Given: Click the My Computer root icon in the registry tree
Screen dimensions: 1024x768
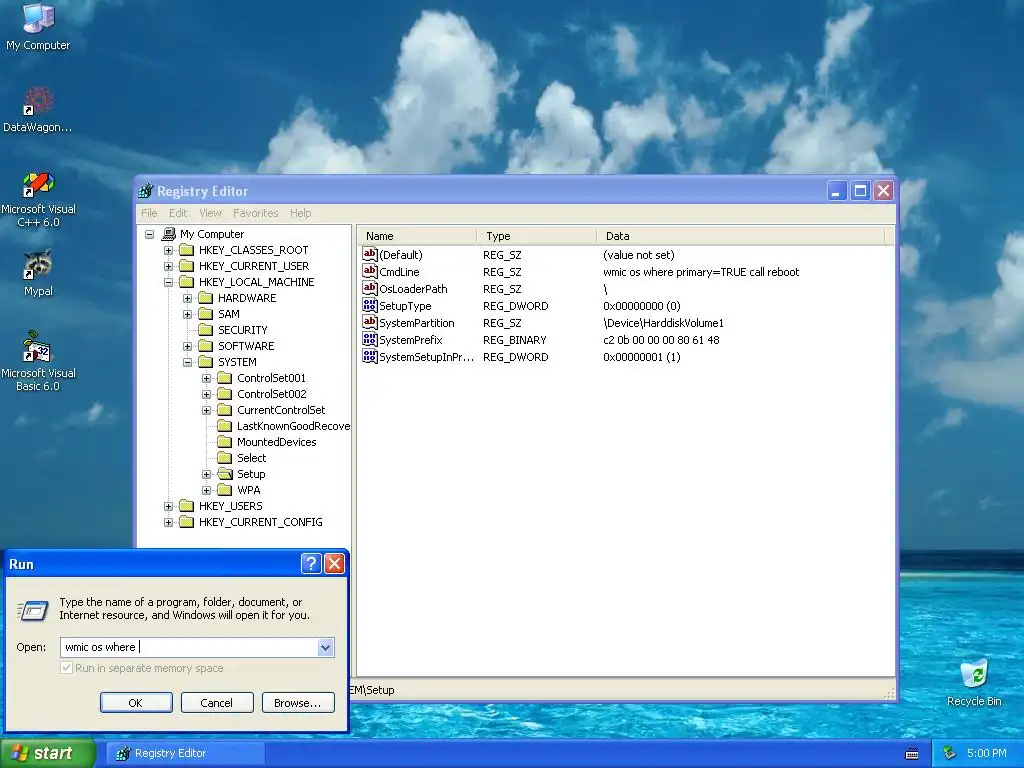Looking at the screenshot, I should [169, 234].
